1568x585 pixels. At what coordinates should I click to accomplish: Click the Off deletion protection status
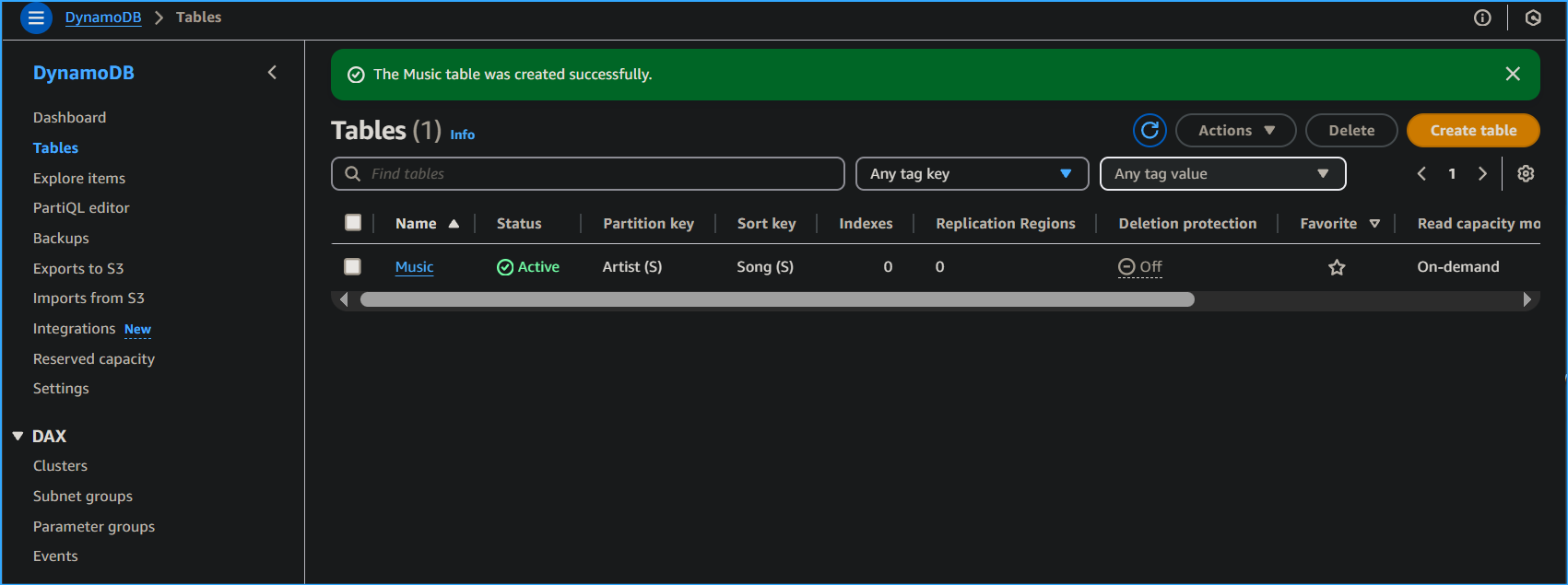(x=1140, y=267)
